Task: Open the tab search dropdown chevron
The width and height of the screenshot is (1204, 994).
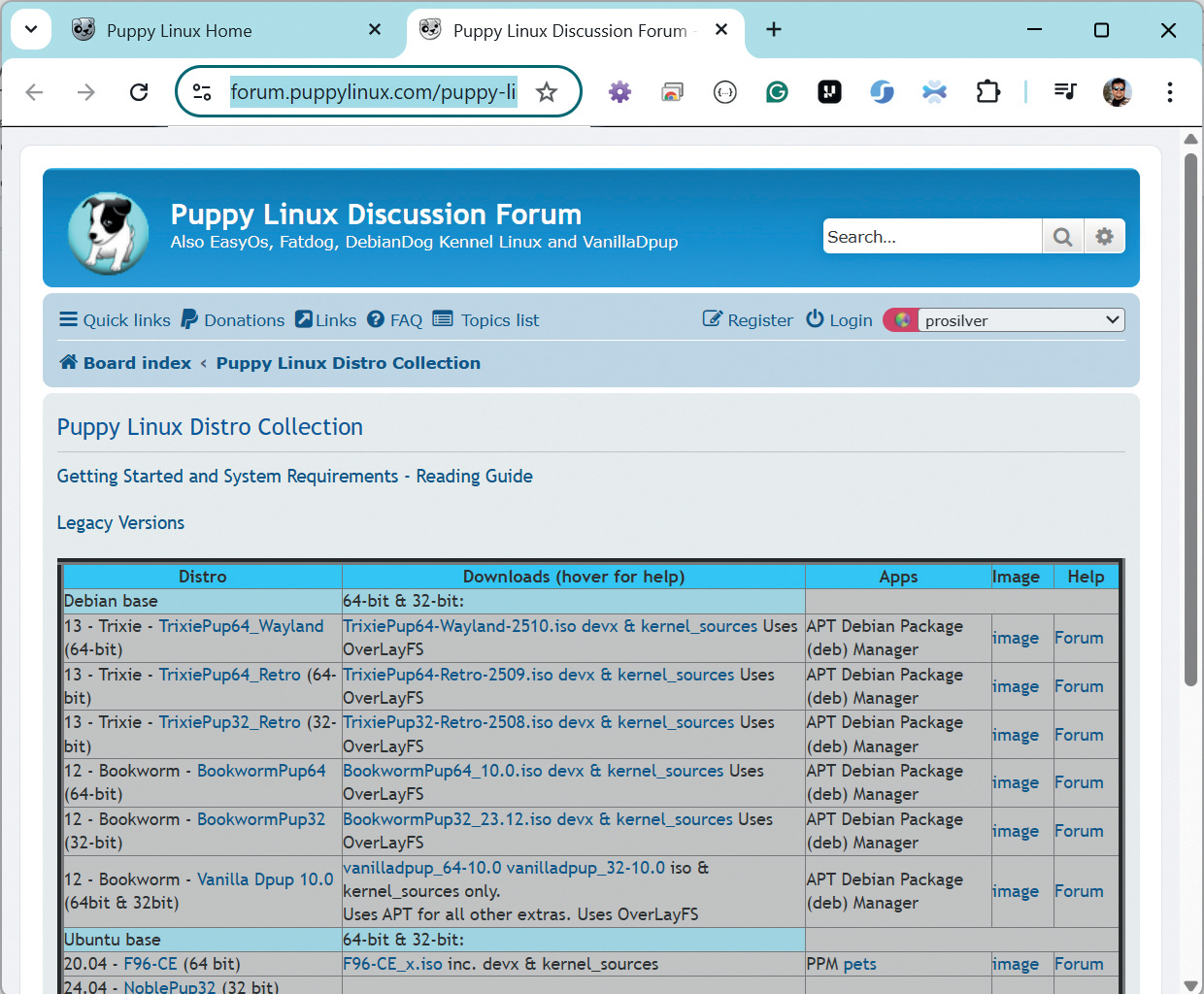Action: point(31,30)
